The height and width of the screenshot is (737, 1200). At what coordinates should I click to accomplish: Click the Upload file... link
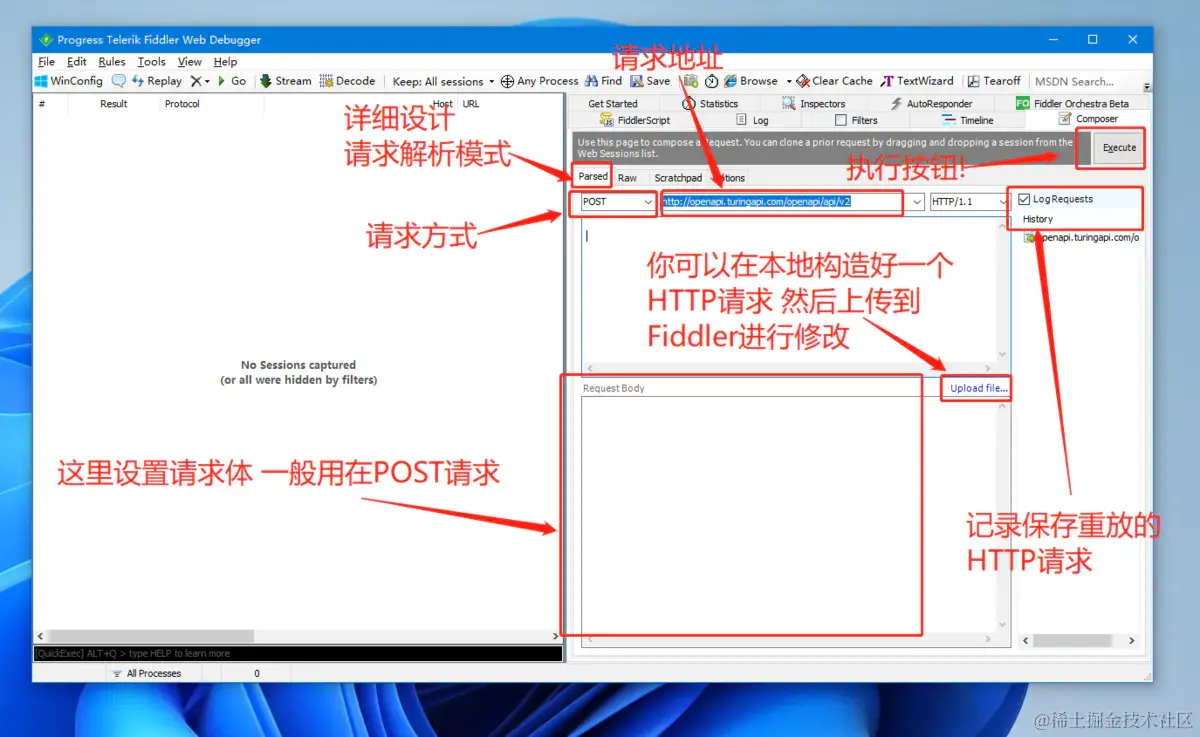pyautogui.click(x=979, y=388)
